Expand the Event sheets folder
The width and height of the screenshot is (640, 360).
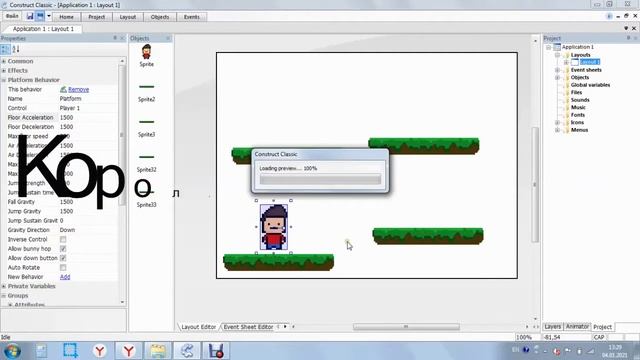pos(558,70)
